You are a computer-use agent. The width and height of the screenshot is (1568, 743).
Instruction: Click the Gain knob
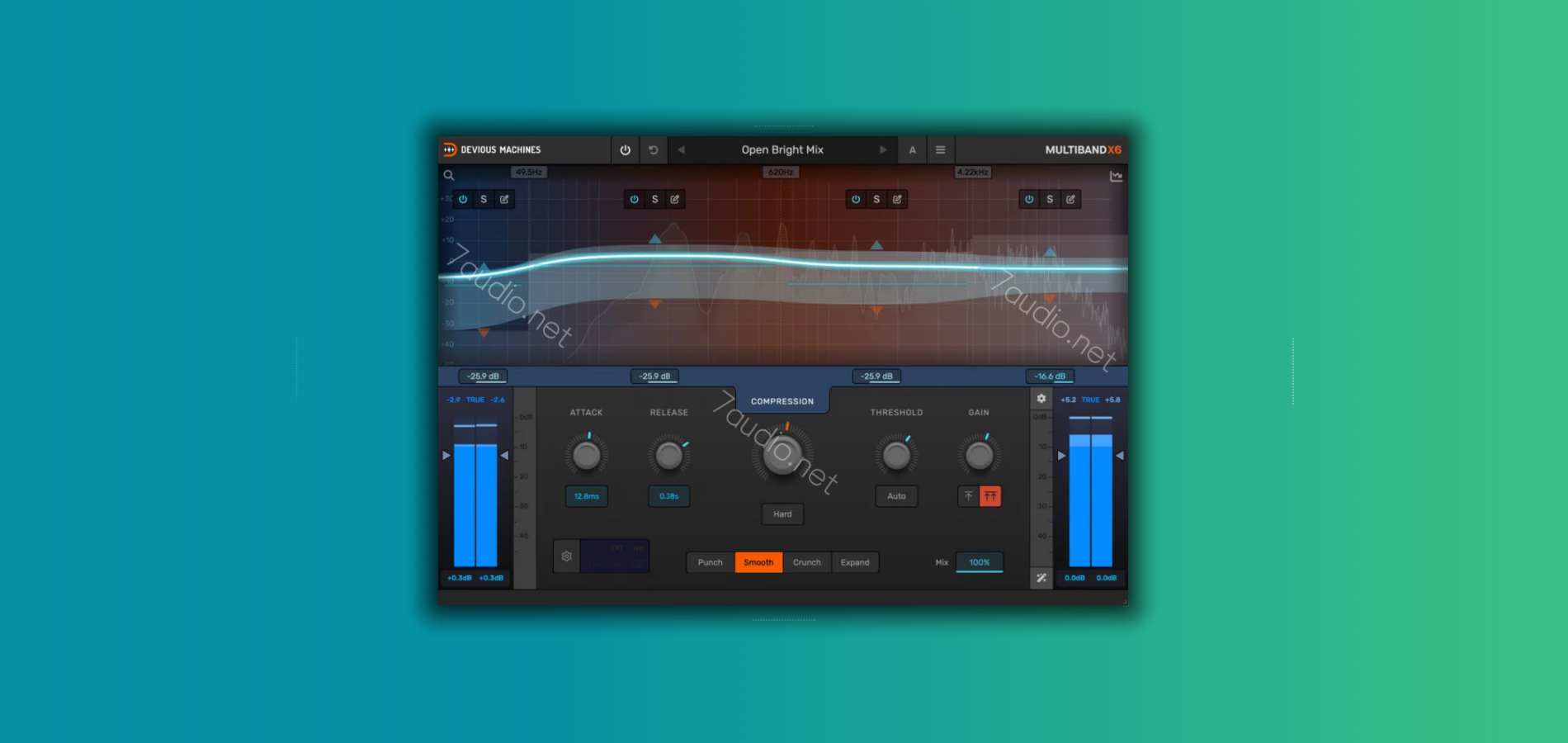[x=979, y=455]
